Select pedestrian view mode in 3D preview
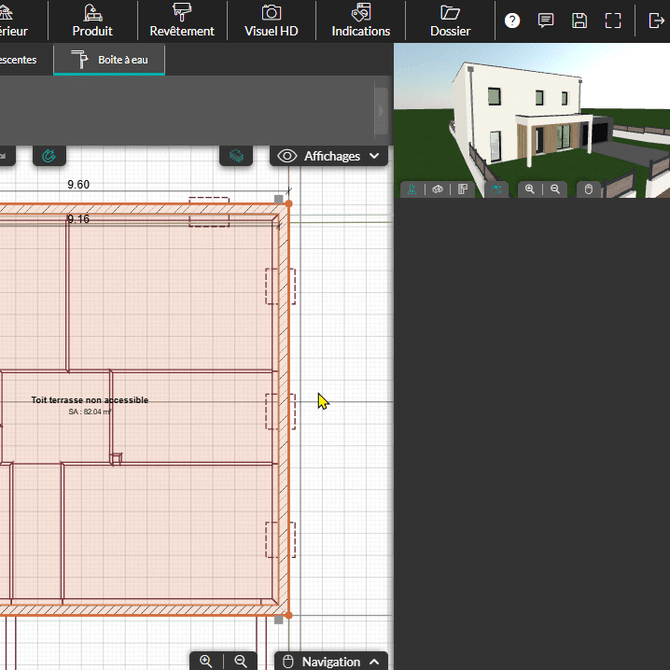This screenshot has width=670, height=670. (x=411, y=189)
